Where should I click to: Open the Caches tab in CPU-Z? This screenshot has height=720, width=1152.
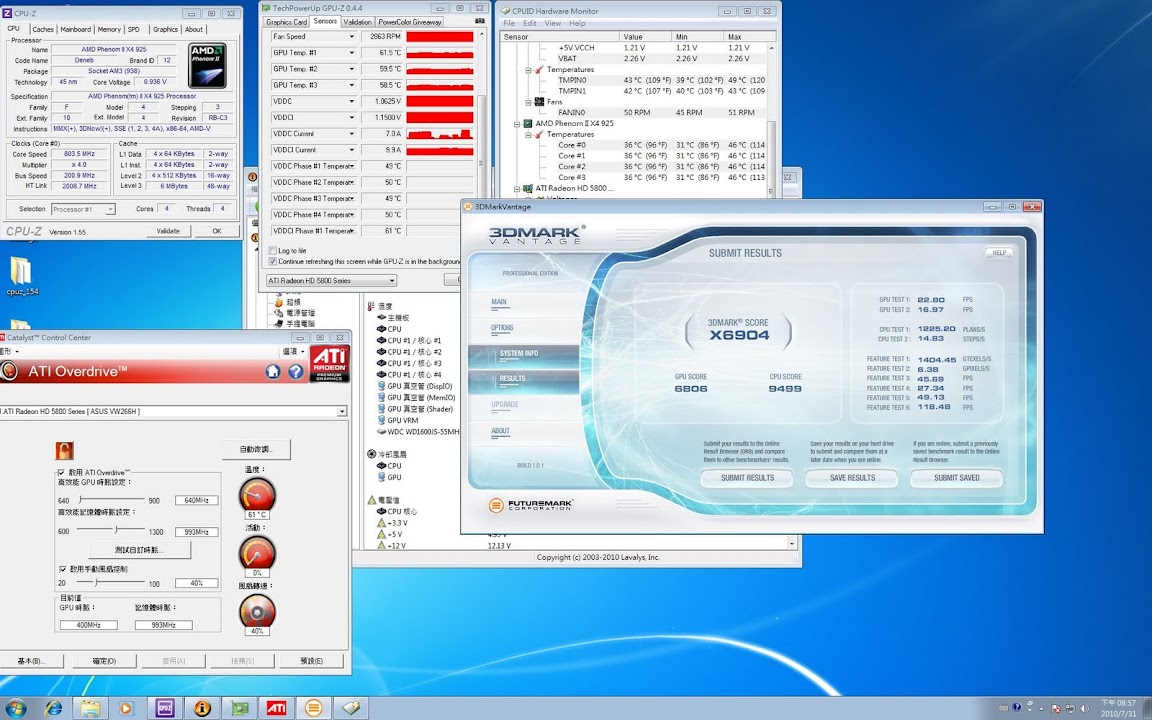click(x=43, y=29)
